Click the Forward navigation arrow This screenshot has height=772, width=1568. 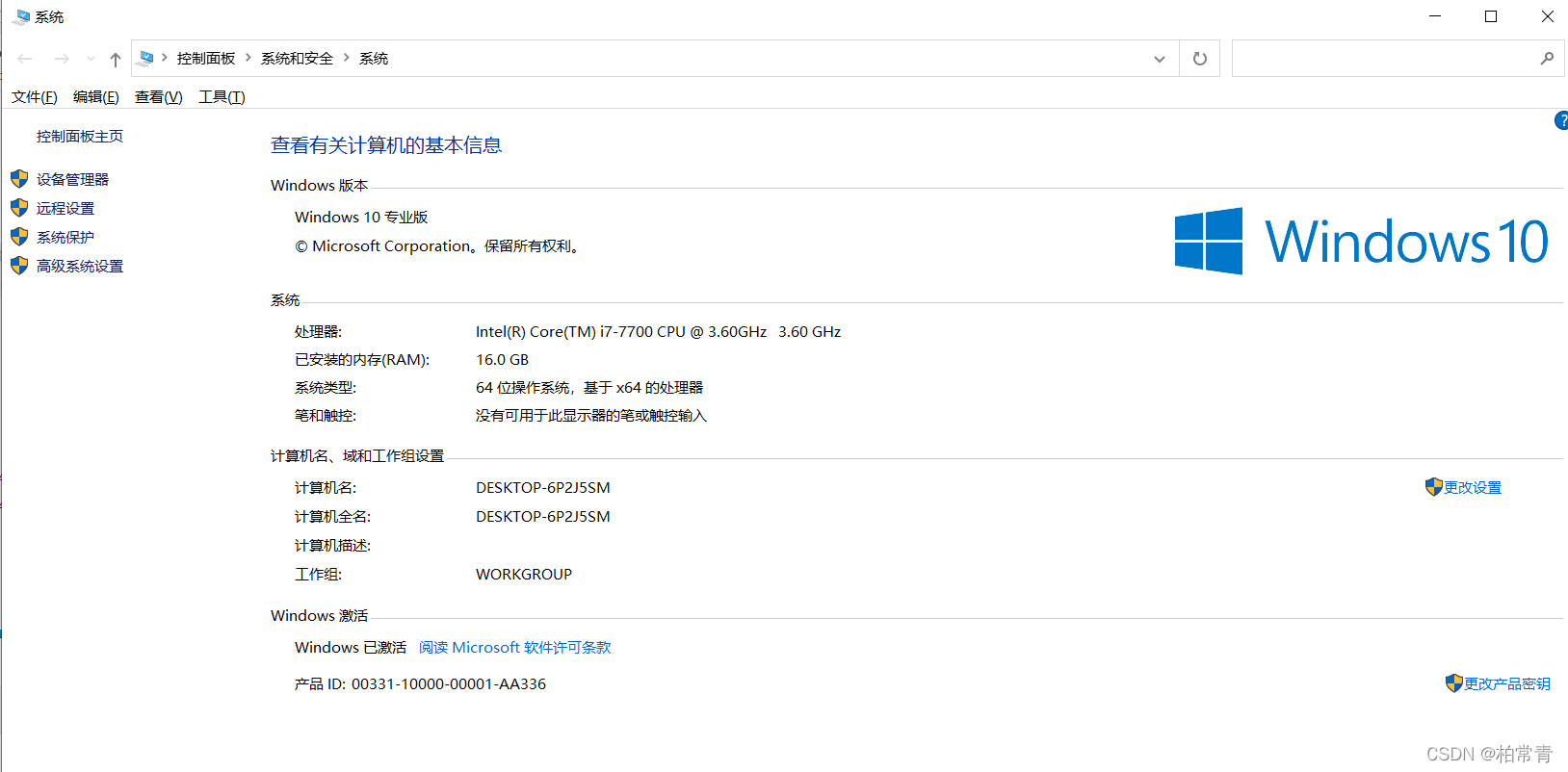62,59
